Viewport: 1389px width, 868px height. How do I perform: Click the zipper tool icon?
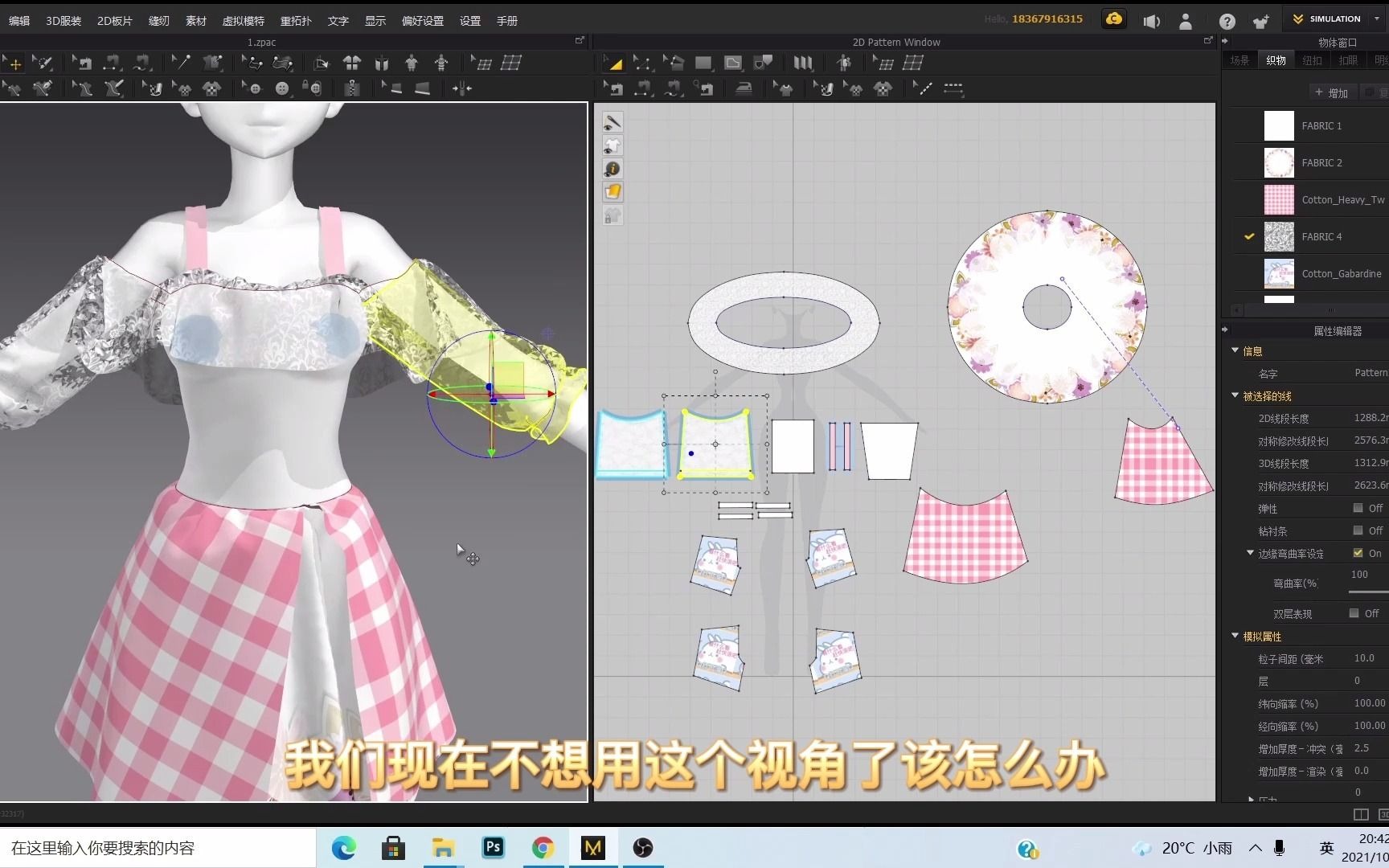(352, 88)
